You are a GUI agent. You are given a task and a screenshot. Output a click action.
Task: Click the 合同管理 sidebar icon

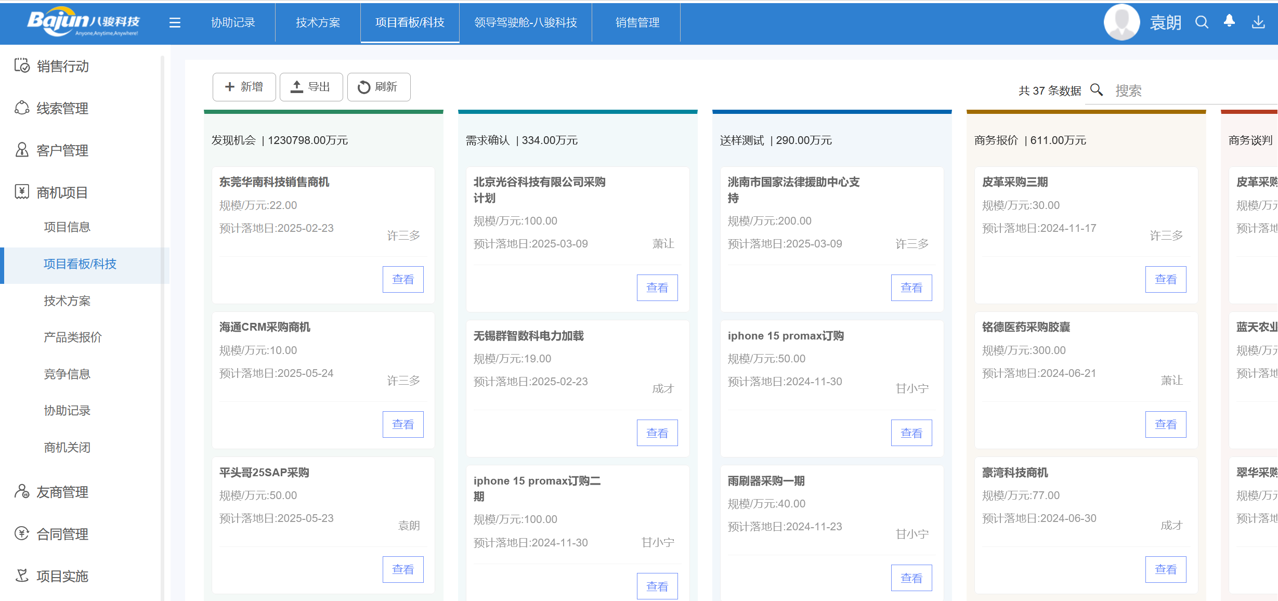(x=20, y=533)
